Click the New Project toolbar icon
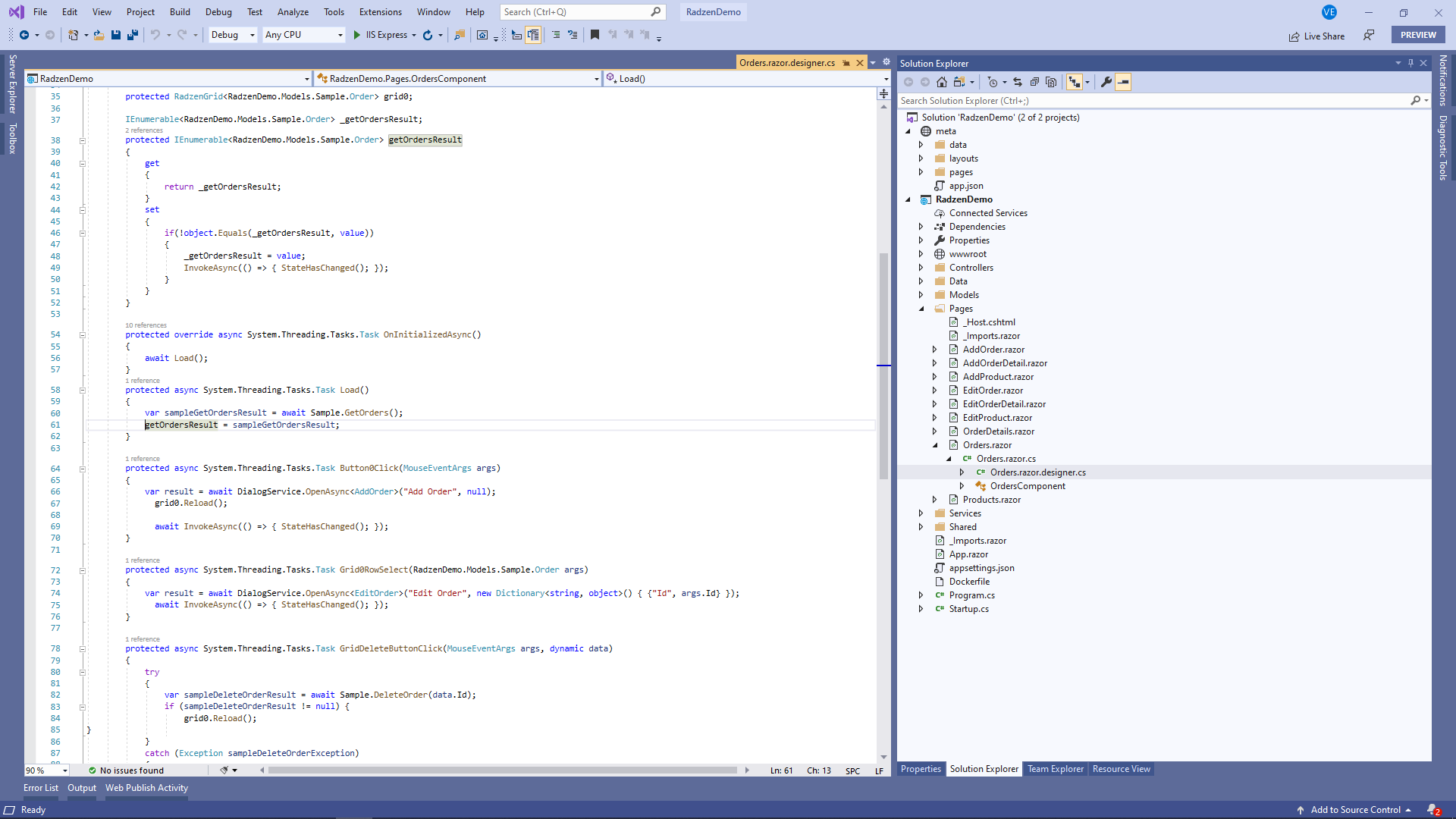 (73, 35)
